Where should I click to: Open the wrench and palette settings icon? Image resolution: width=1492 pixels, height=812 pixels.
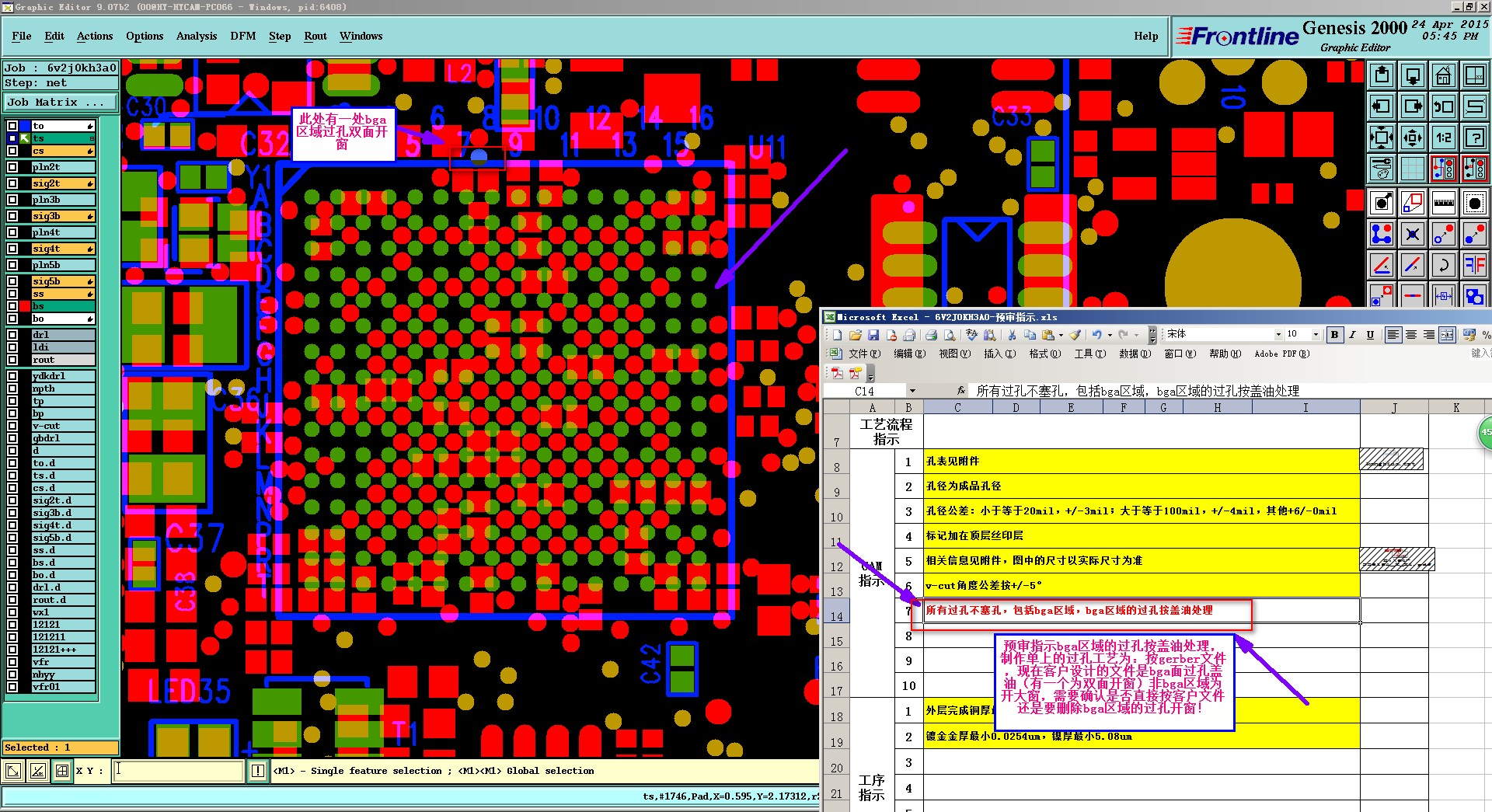coord(1382,169)
